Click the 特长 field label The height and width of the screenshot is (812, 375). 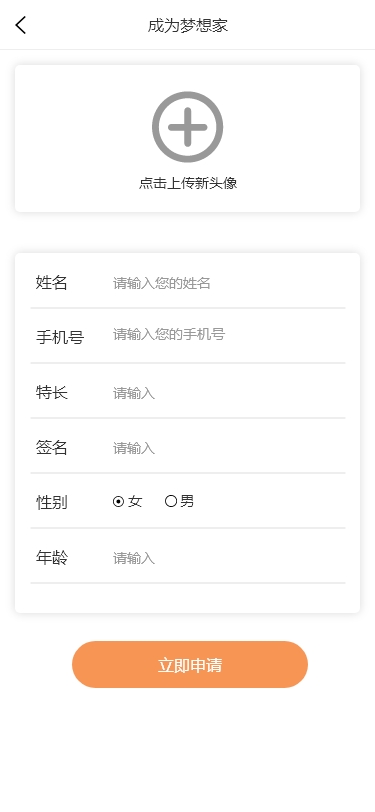[51, 393]
